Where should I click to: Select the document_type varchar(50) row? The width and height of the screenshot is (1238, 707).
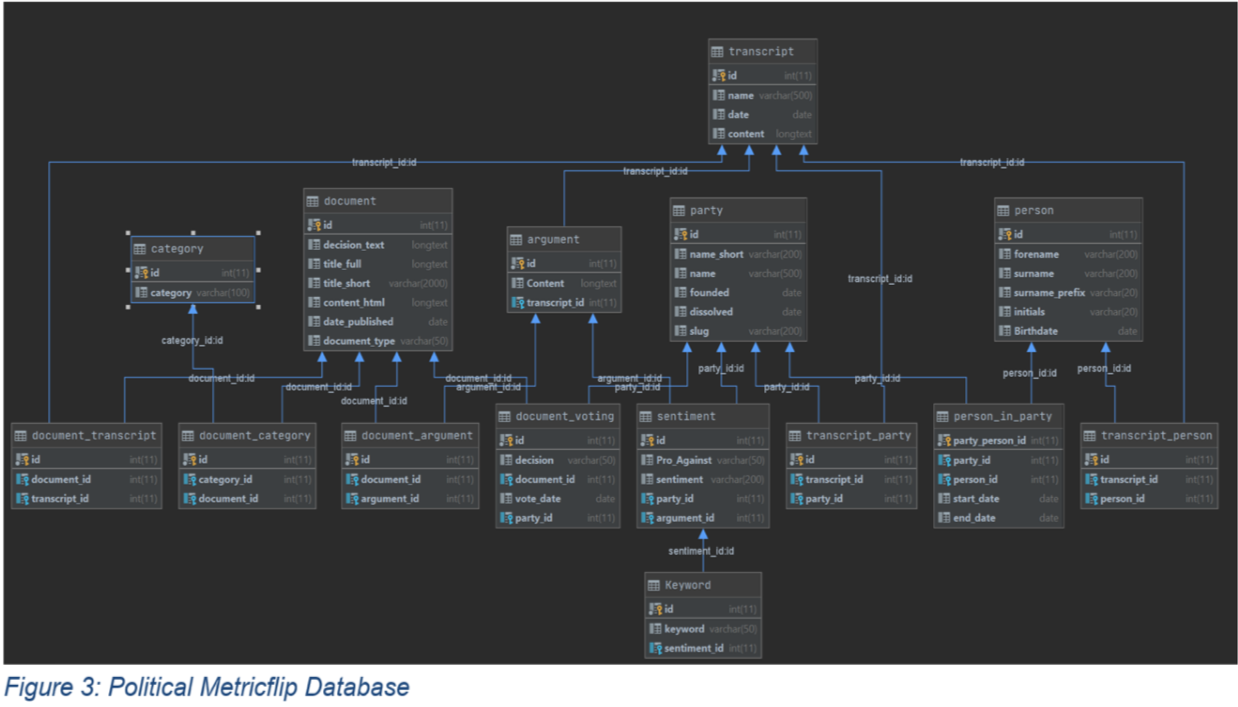(x=378, y=341)
